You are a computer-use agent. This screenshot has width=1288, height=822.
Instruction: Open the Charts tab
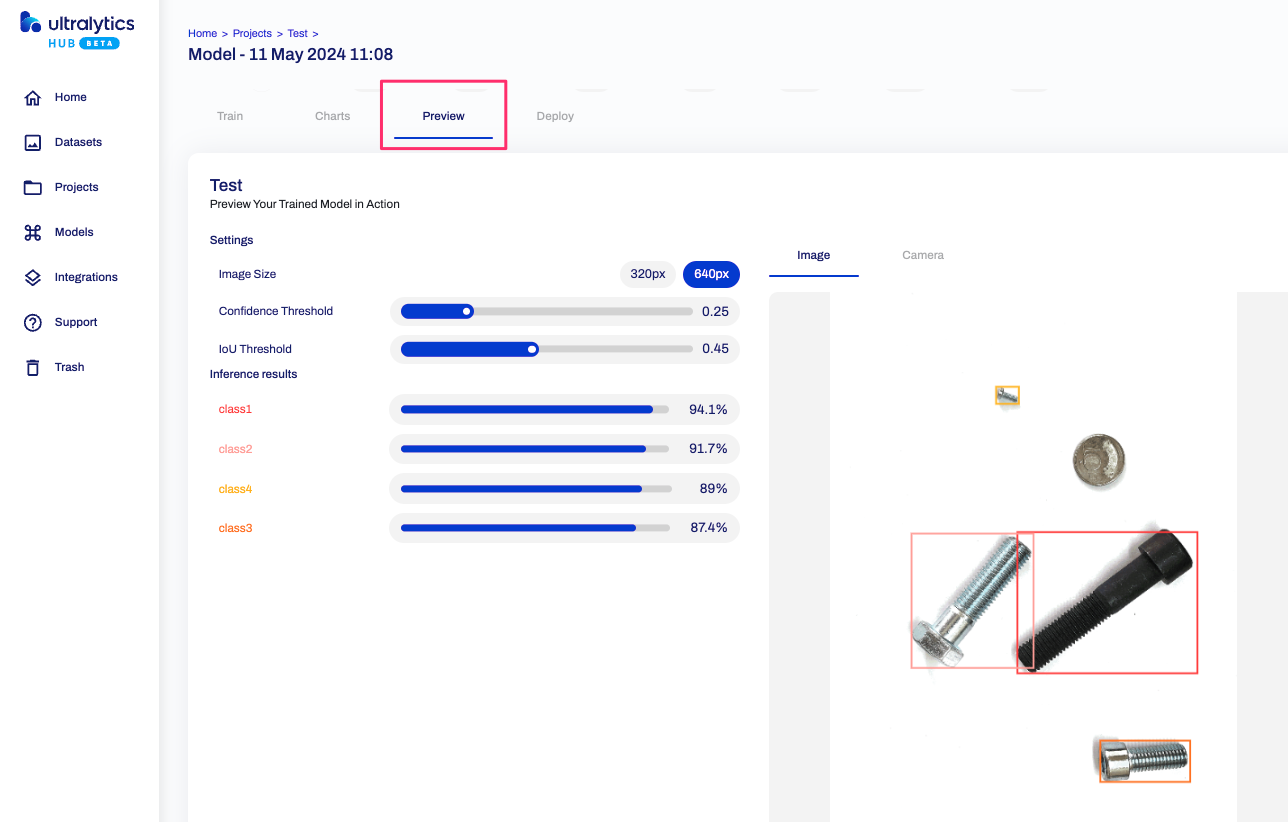(x=332, y=116)
